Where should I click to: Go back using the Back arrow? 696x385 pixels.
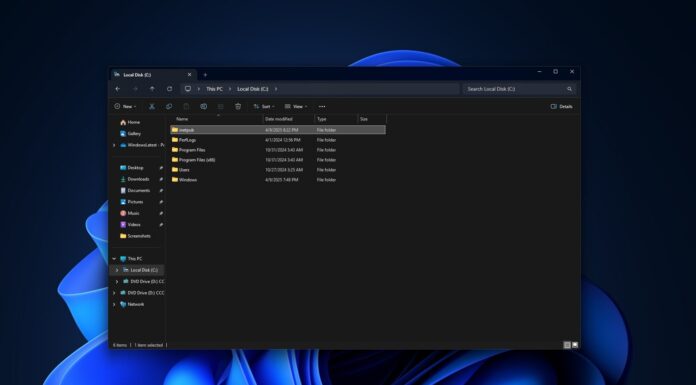118,89
